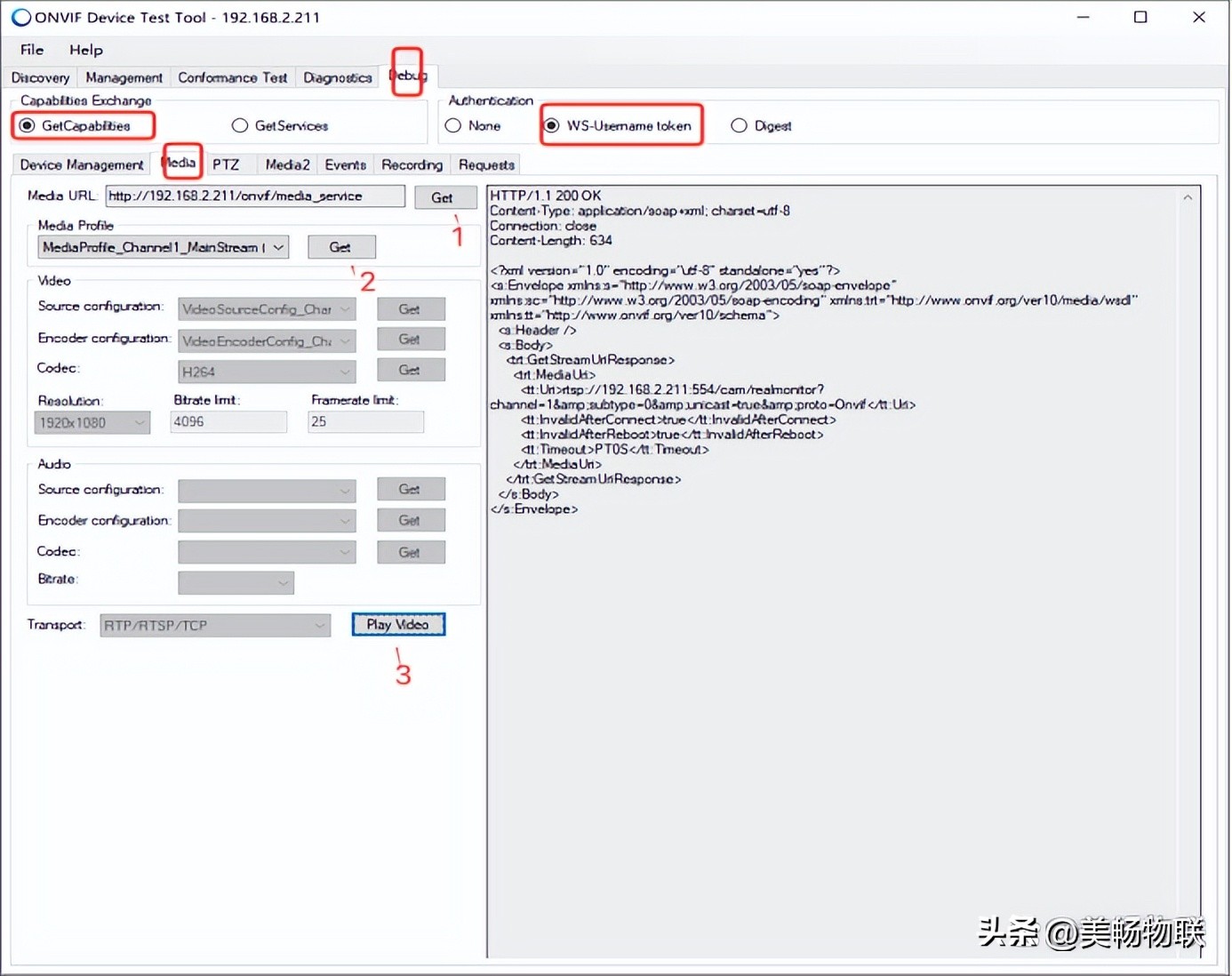Open the Device Management sub-tab

82,164
